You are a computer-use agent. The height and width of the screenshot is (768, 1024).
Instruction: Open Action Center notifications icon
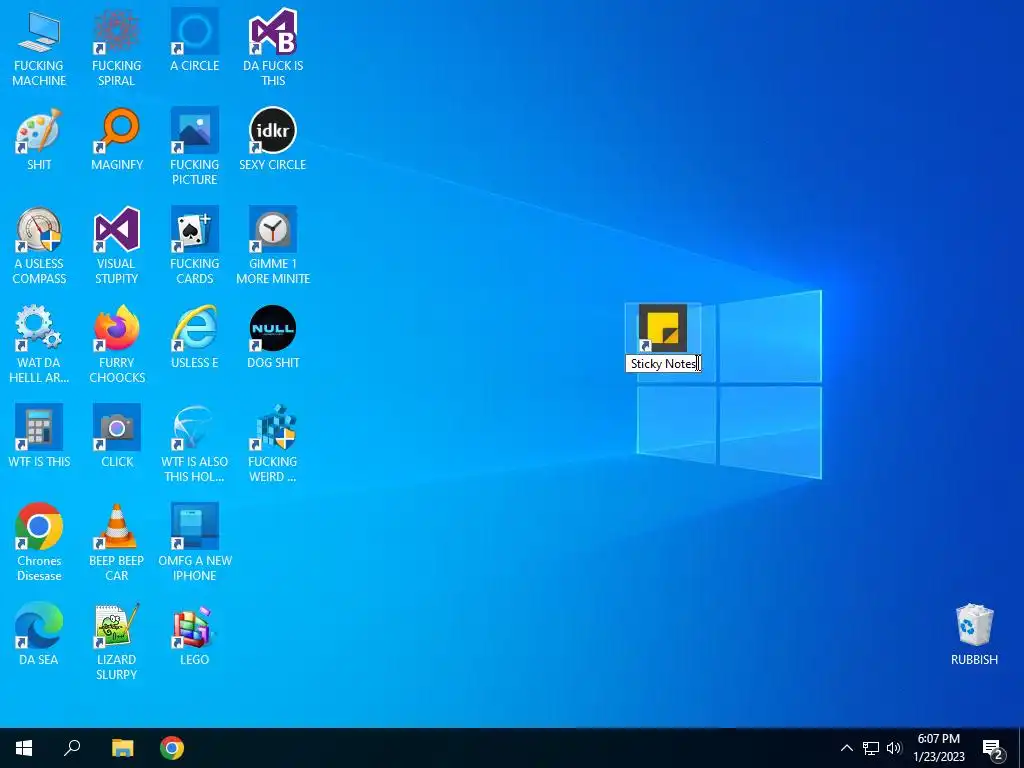[993, 749]
